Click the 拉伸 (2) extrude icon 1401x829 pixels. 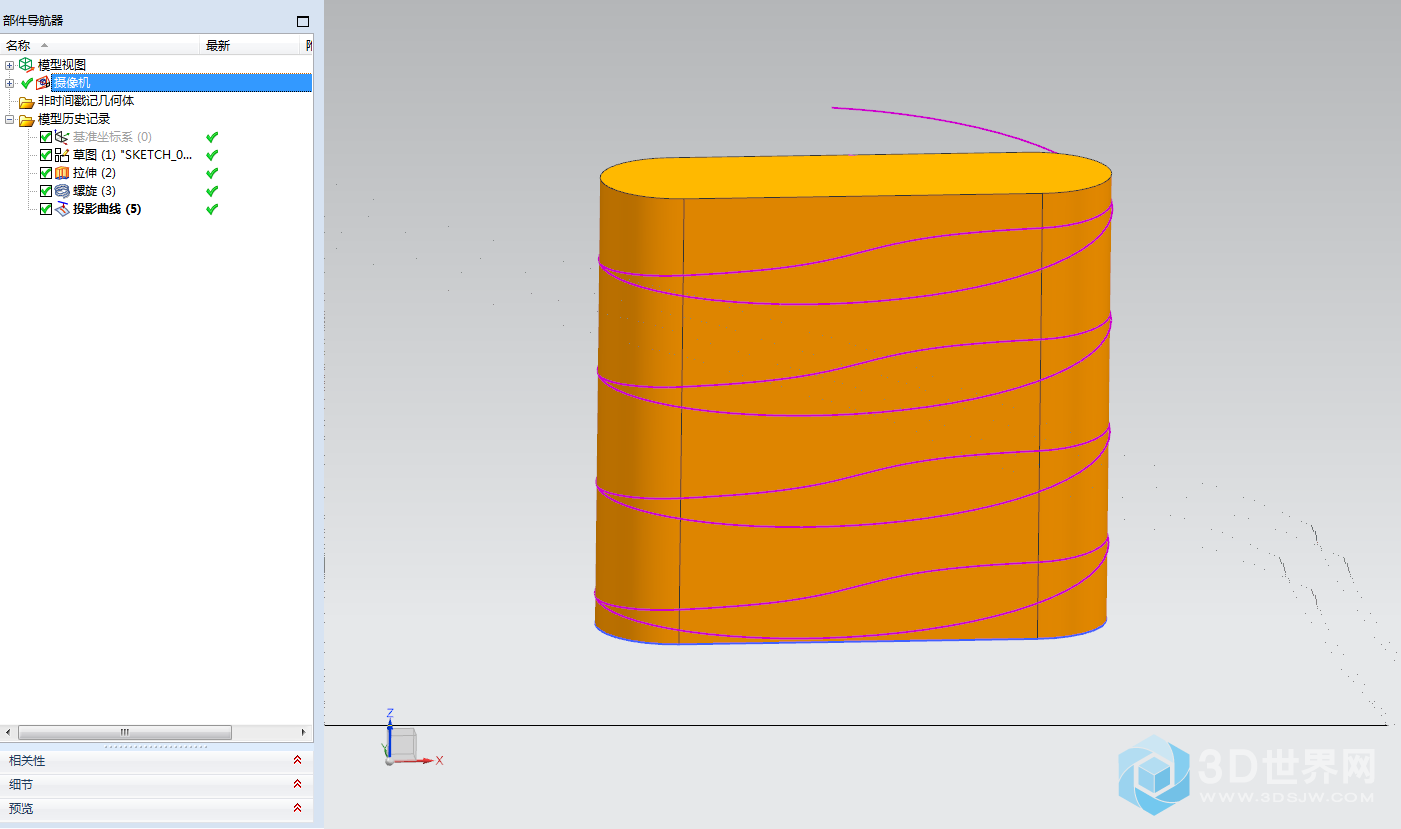[62, 173]
